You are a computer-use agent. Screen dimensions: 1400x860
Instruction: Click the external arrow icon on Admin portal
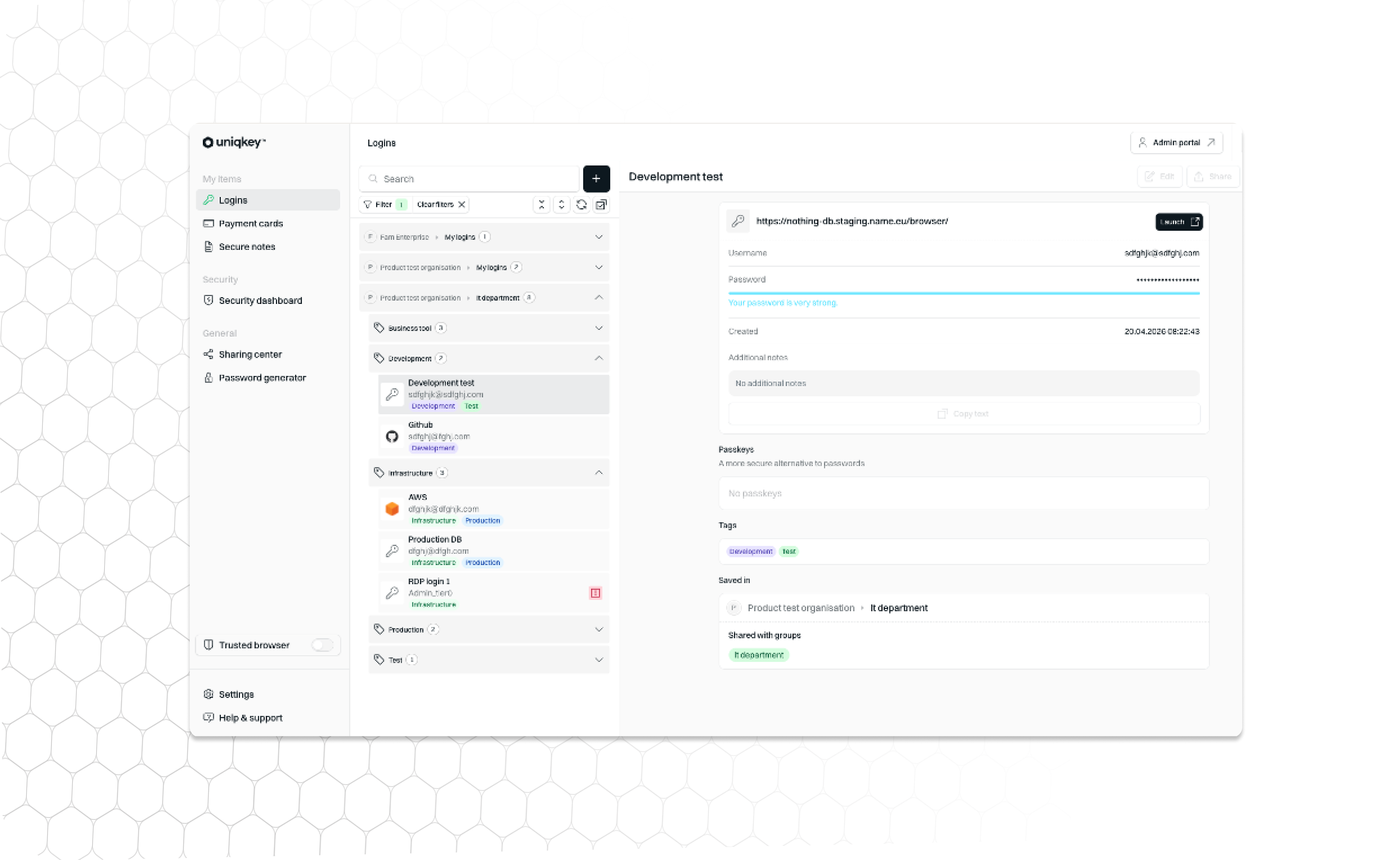(1211, 143)
